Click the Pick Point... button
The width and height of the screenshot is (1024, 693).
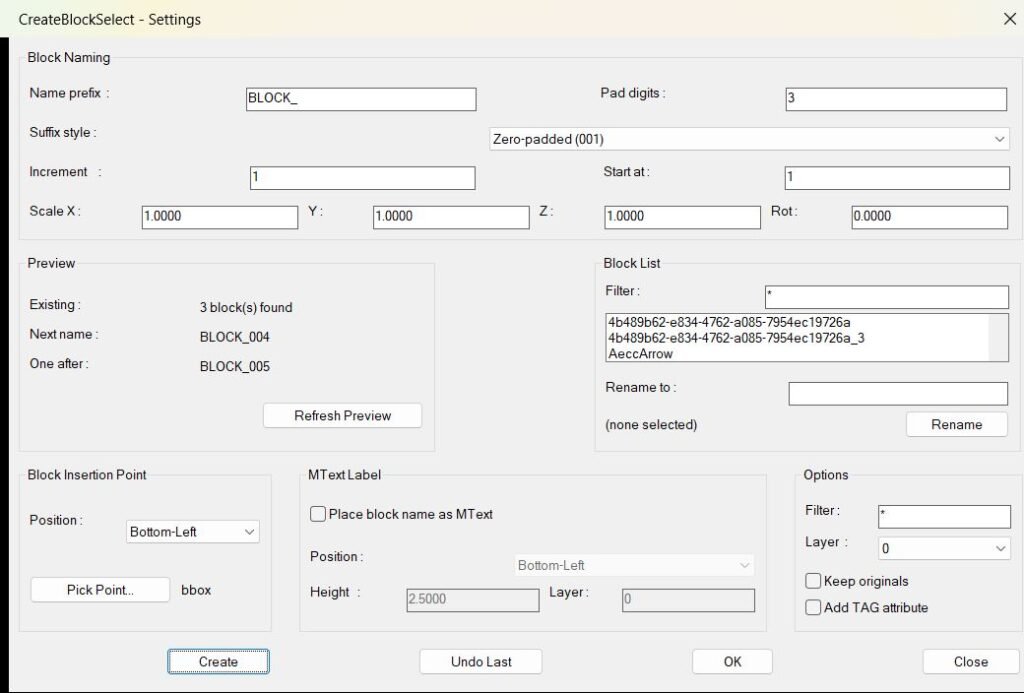[x=100, y=590]
